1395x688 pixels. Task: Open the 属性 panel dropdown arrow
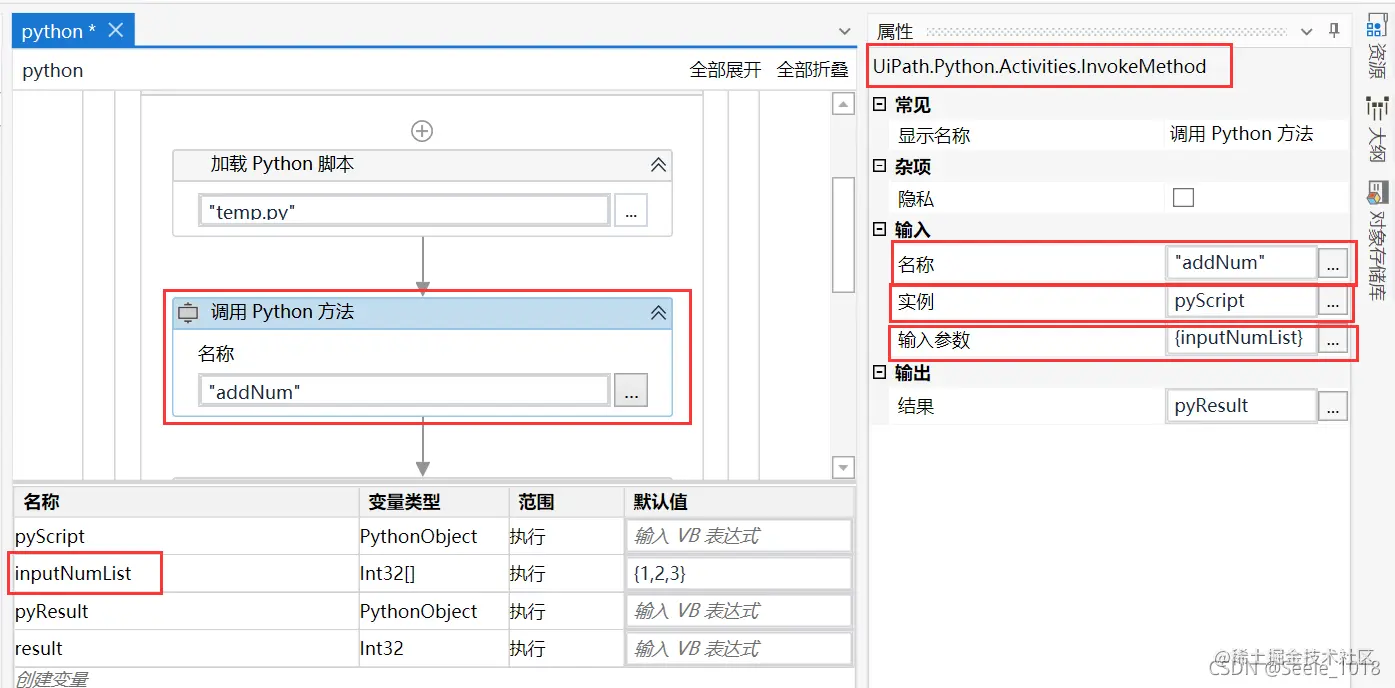coord(1306,30)
